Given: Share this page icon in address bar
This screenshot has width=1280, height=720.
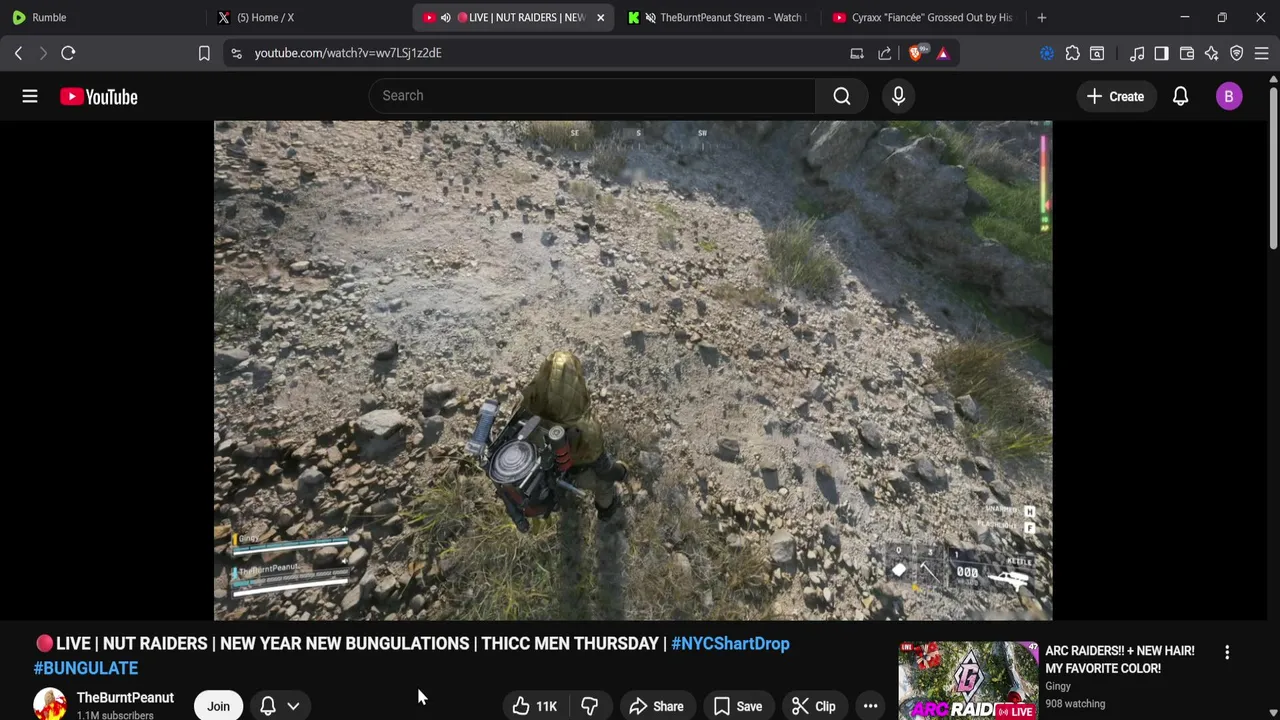Looking at the screenshot, I should (x=885, y=53).
